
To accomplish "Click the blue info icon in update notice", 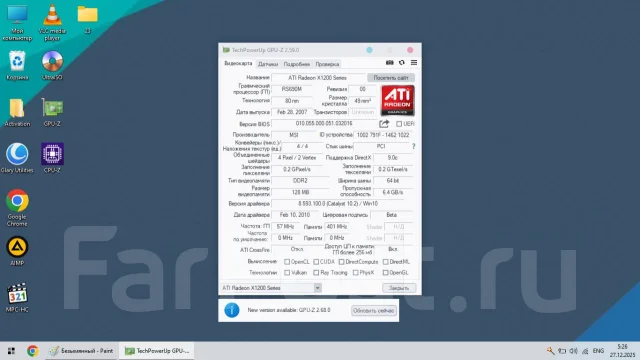I will (x=231, y=310).
